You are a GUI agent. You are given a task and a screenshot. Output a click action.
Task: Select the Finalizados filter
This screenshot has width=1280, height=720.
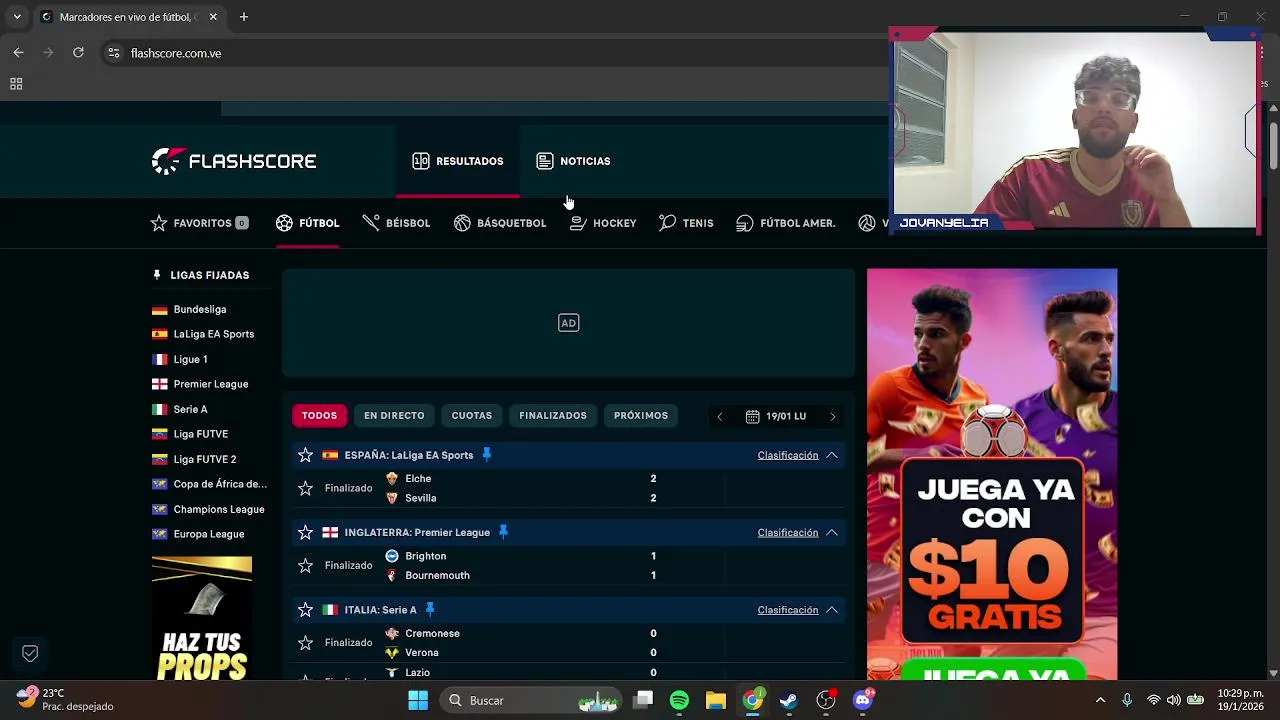click(x=553, y=415)
